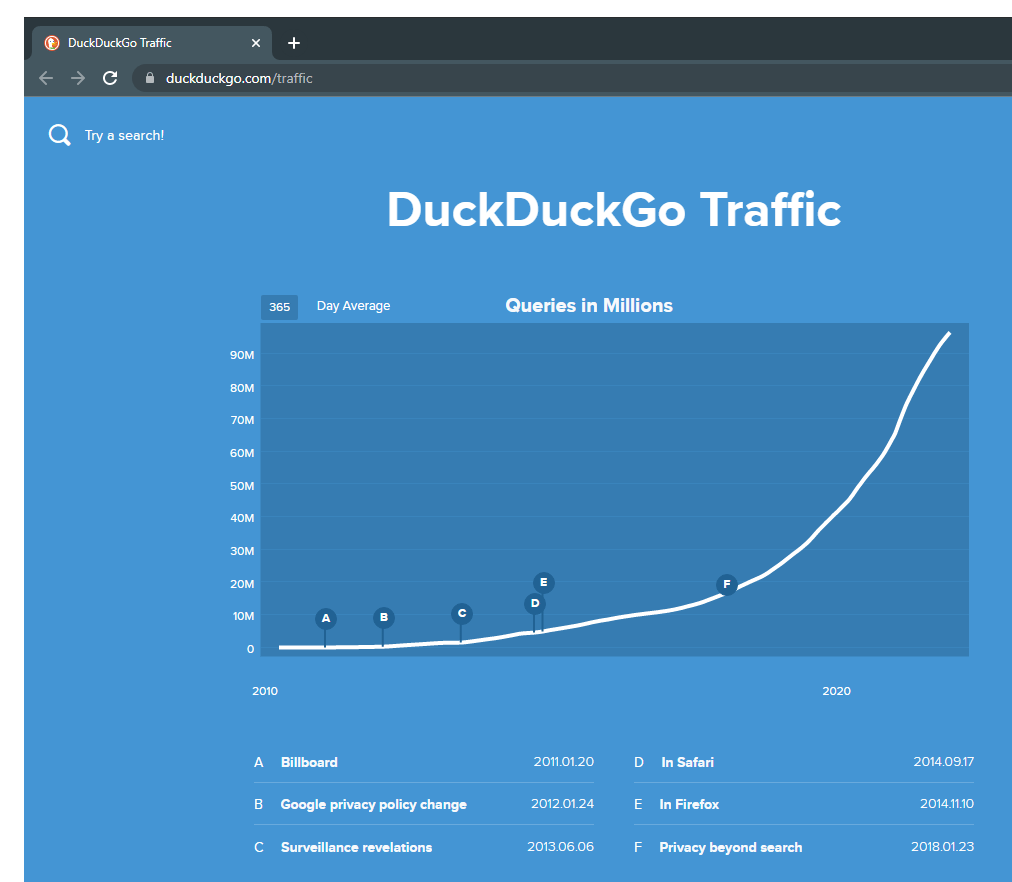Click the DuckDuckGo favicon on the tab
This screenshot has height=882, width=1012.
pyautogui.click(x=52, y=43)
